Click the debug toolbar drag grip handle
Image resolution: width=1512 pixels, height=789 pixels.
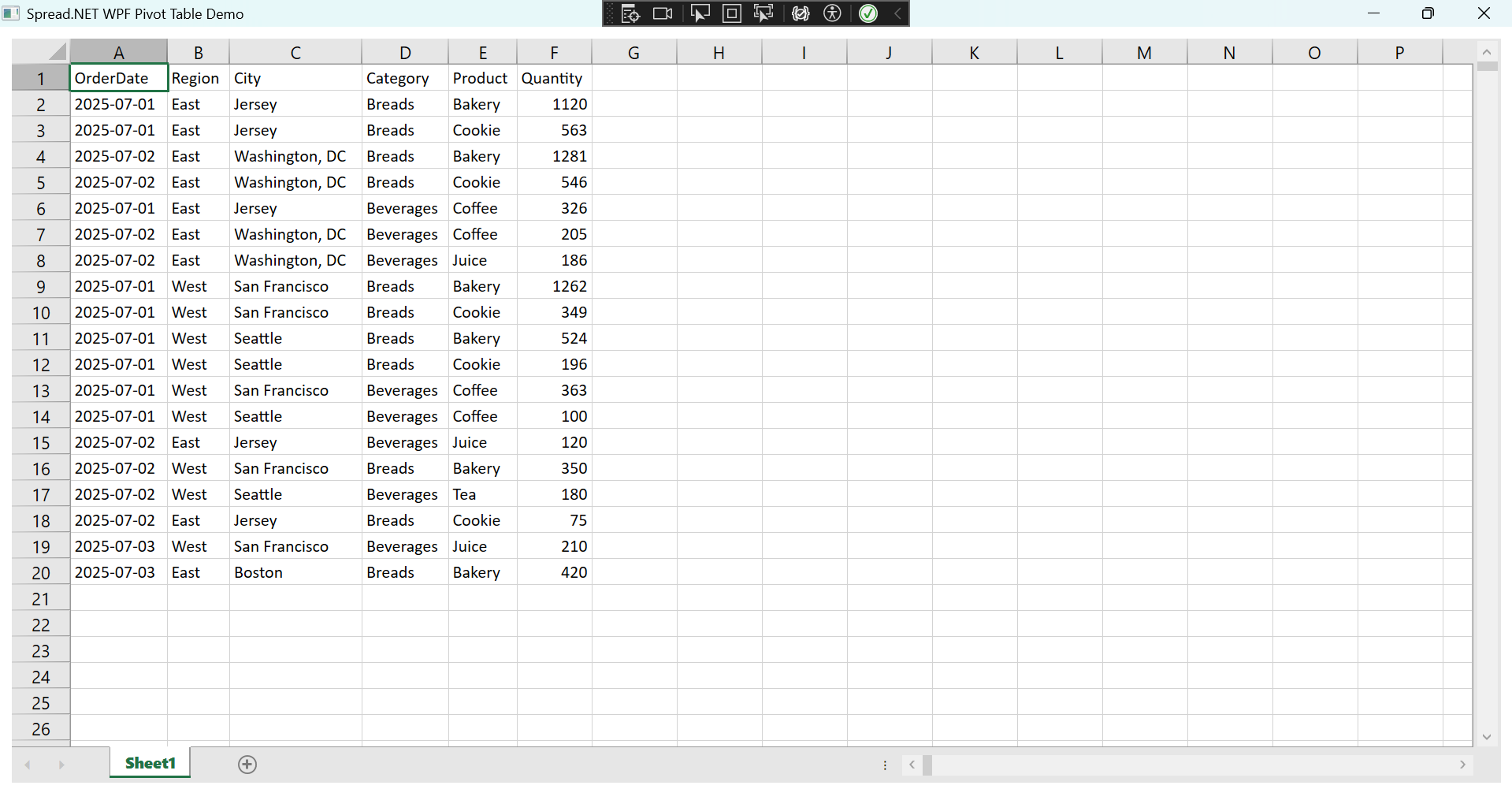click(x=610, y=13)
